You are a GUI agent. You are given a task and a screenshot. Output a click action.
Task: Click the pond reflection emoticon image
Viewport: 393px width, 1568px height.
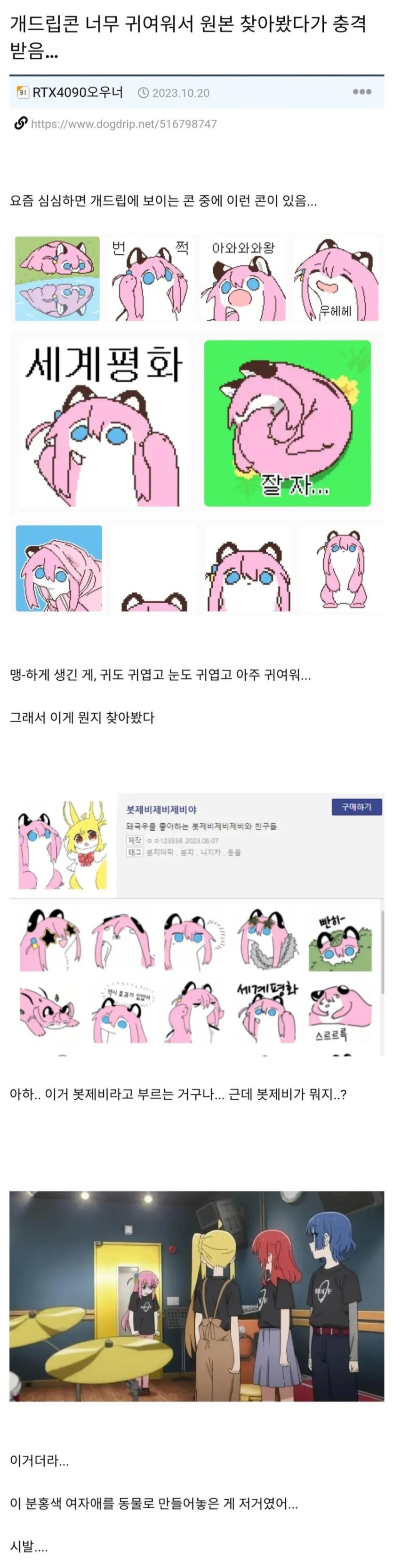[57, 279]
